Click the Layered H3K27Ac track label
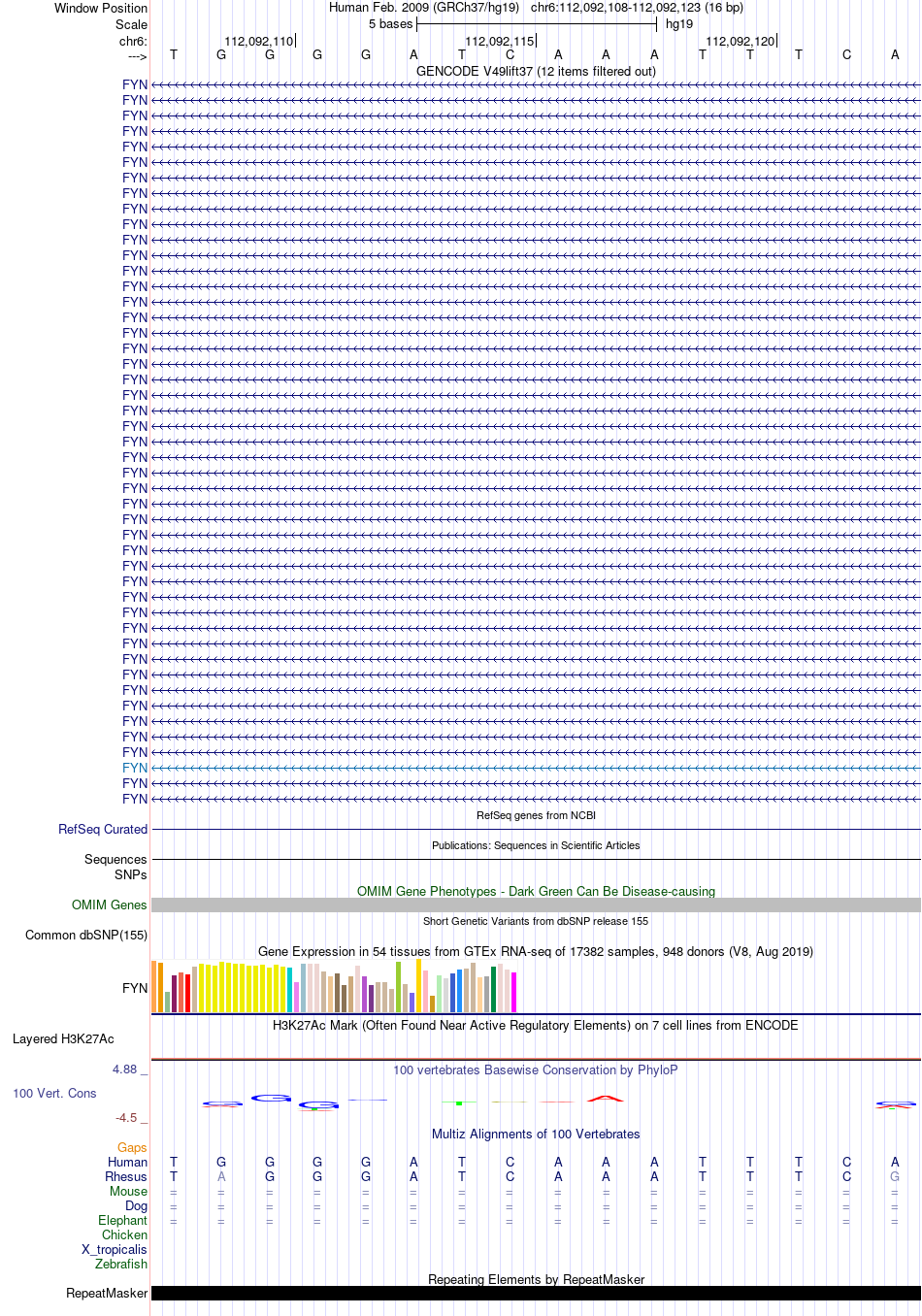The height and width of the screenshot is (1316, 922). tap(63, 1038)
